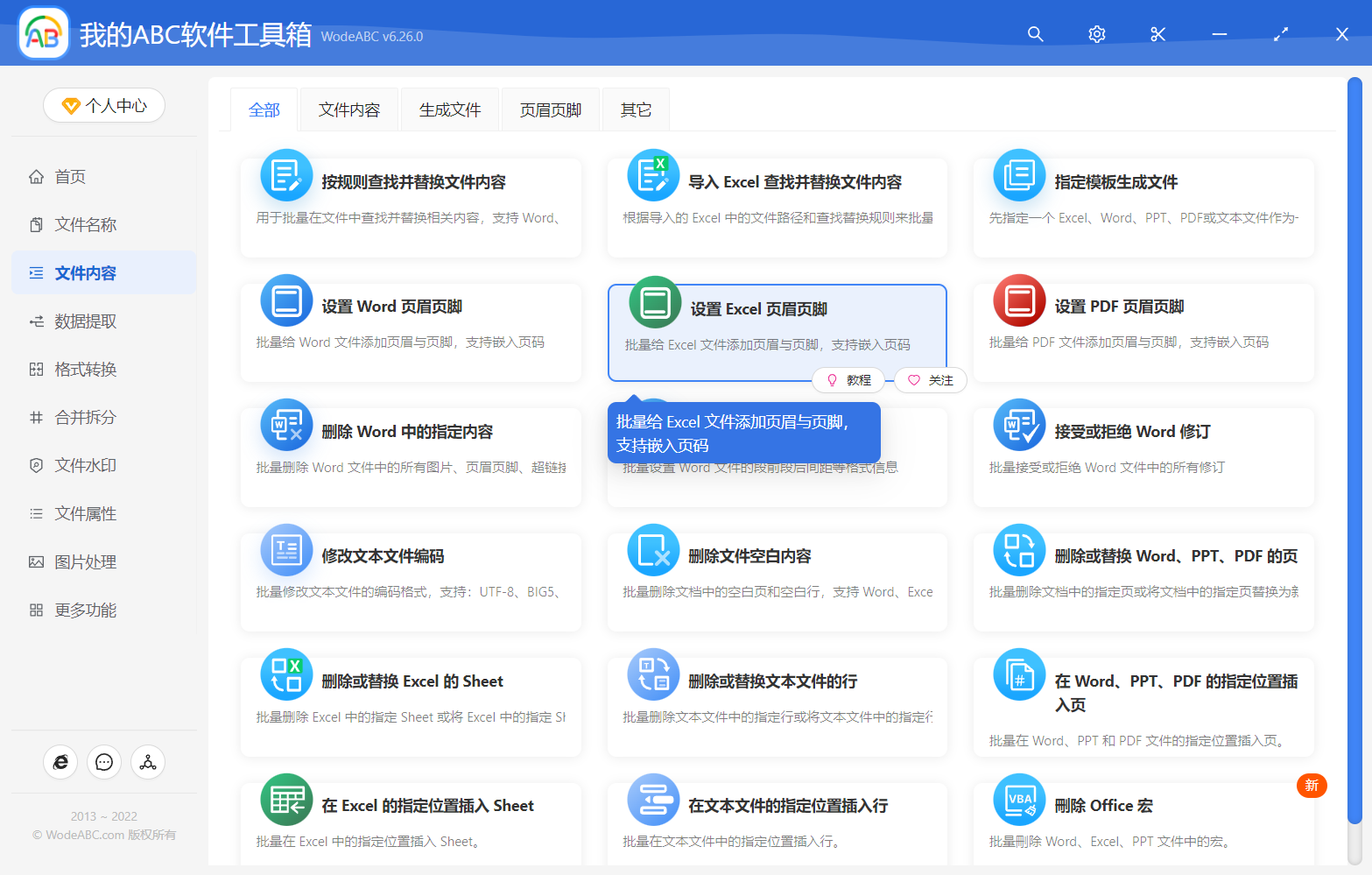Open the 删除 Office 宏 tool icon
The width and height of the screenshot is (1372, 875).
point(1019,800)
